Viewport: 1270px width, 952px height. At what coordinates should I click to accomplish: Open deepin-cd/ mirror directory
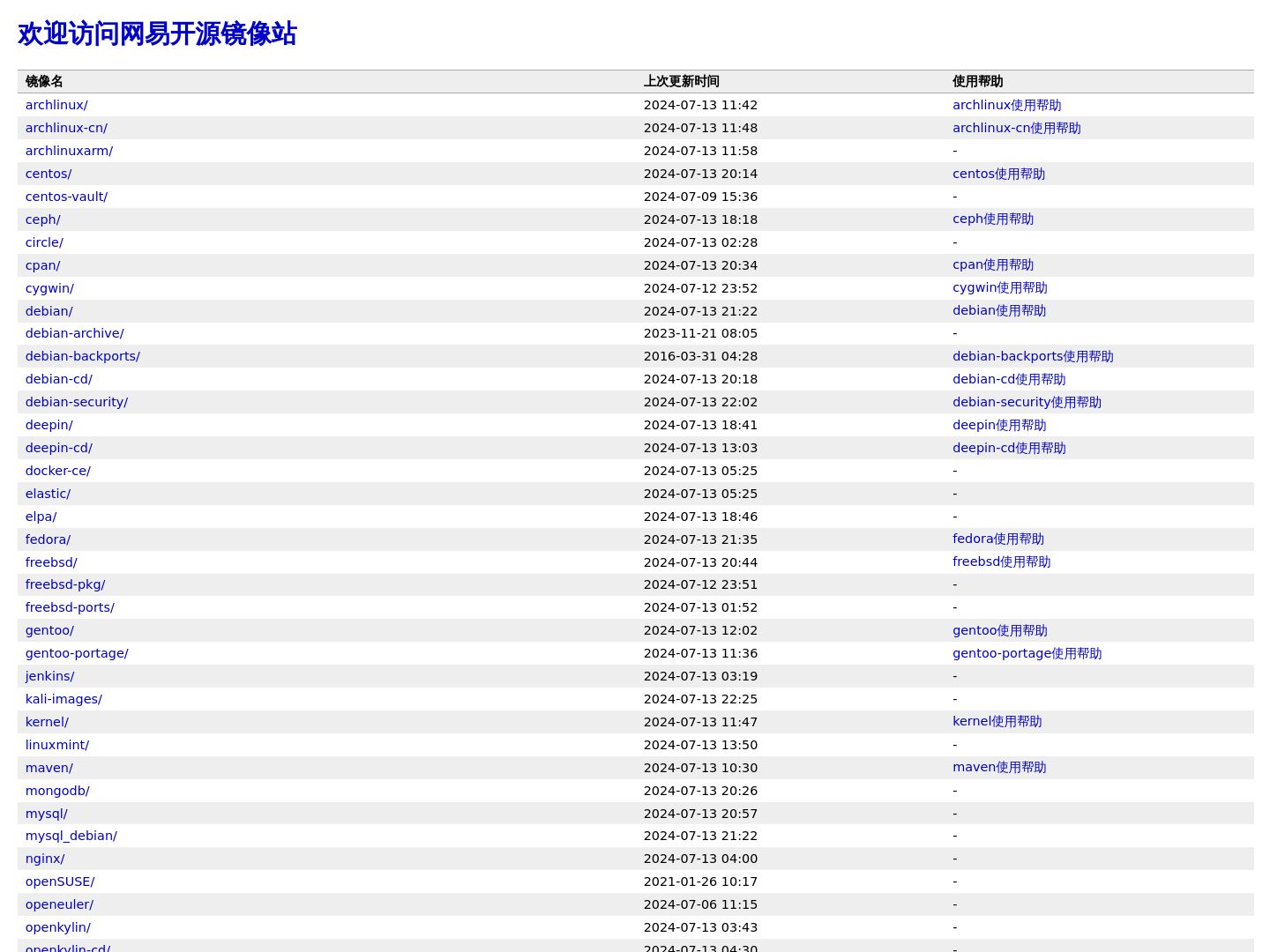pos(59,448)
